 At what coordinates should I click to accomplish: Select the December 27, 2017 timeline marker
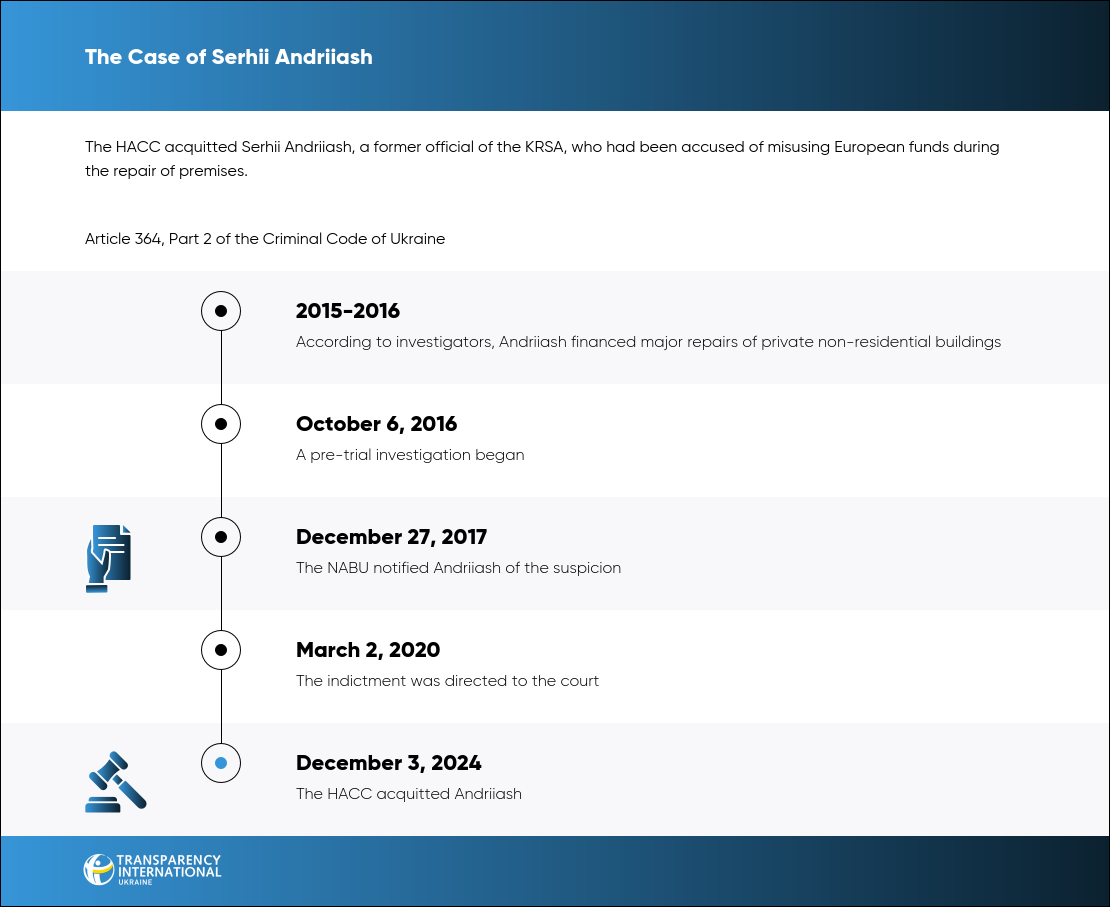[221, 537]
